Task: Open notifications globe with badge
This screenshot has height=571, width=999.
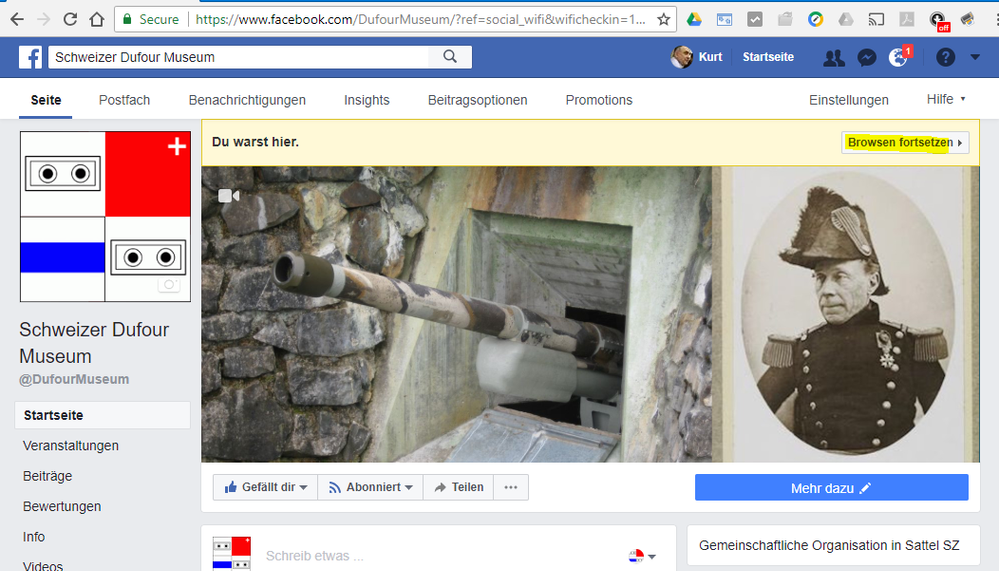Action: point(900,57)
